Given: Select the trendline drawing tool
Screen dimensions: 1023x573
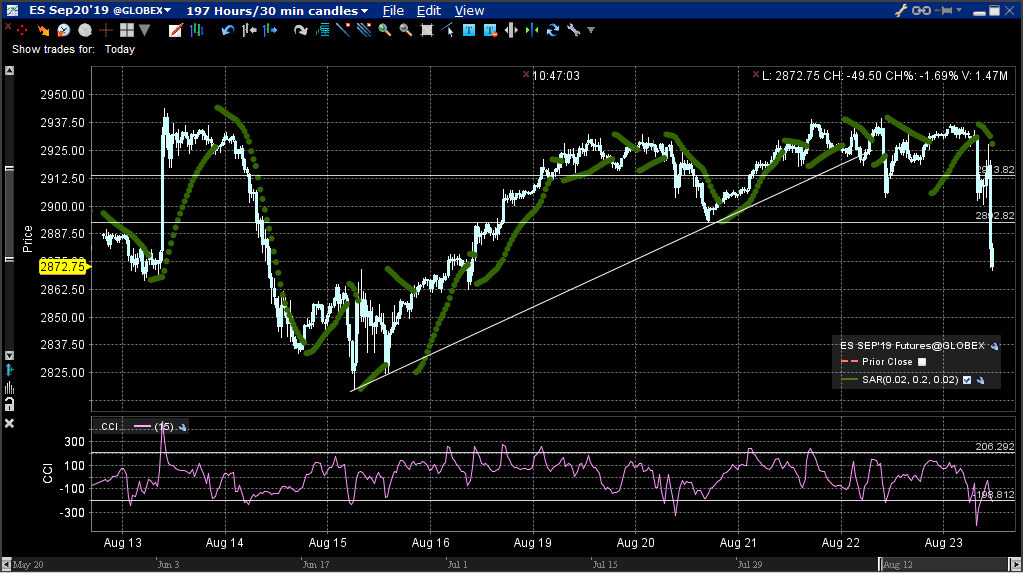Looking at the screenshot, I should [343, 30].
